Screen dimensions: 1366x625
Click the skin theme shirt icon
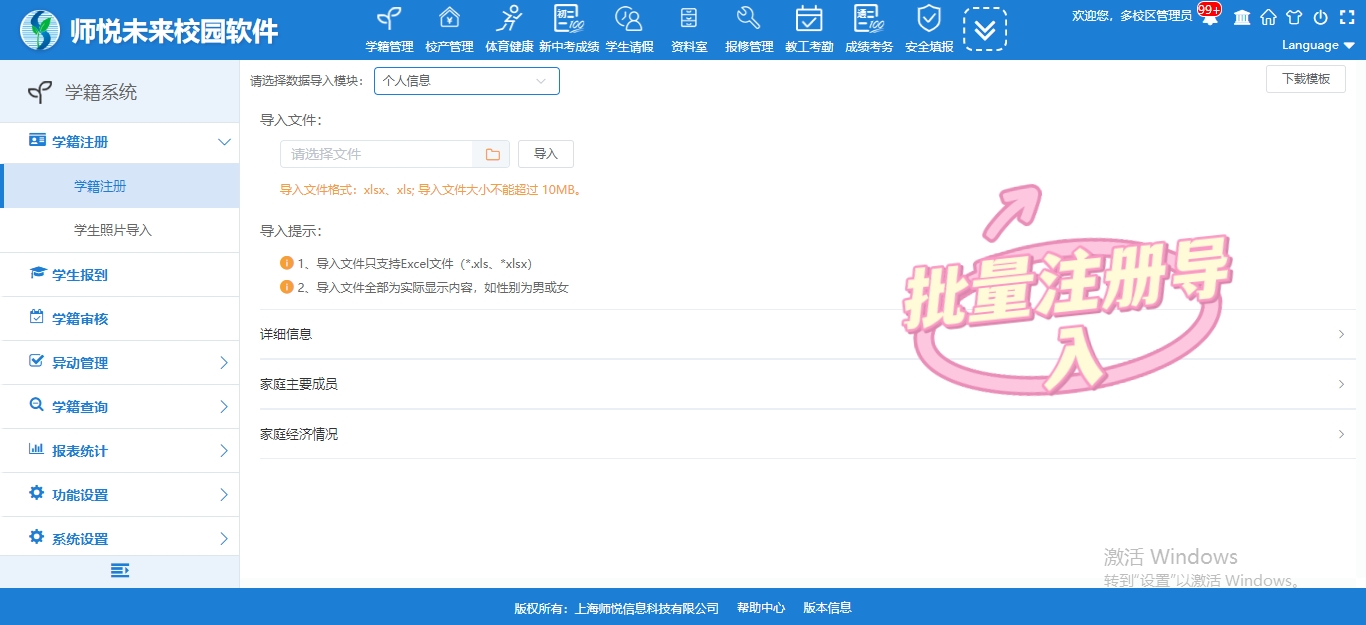pyautogui.click(x=1294, y=17)
